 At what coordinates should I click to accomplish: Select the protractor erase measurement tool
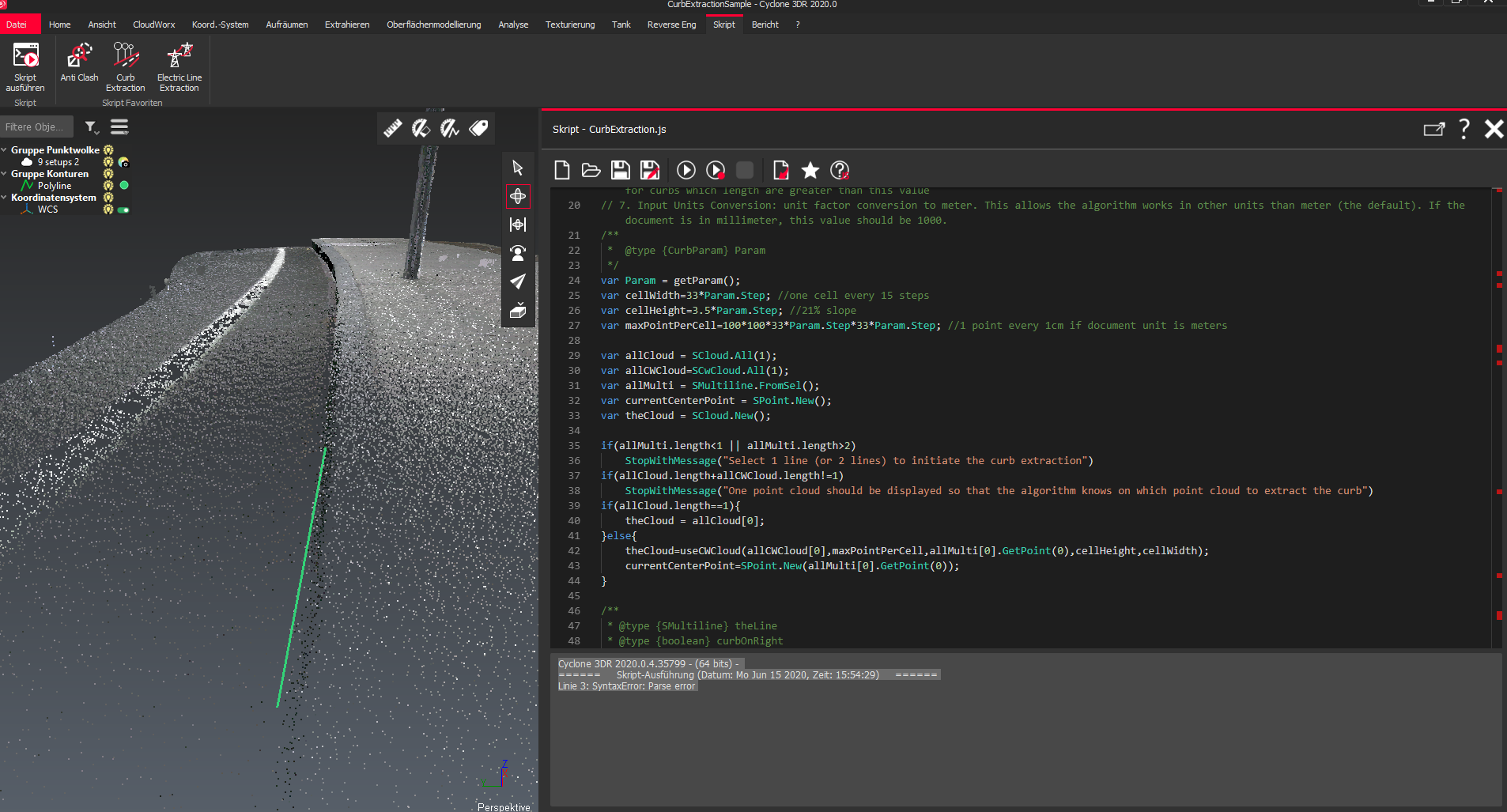pyautogui.click(x=421, y=128)
